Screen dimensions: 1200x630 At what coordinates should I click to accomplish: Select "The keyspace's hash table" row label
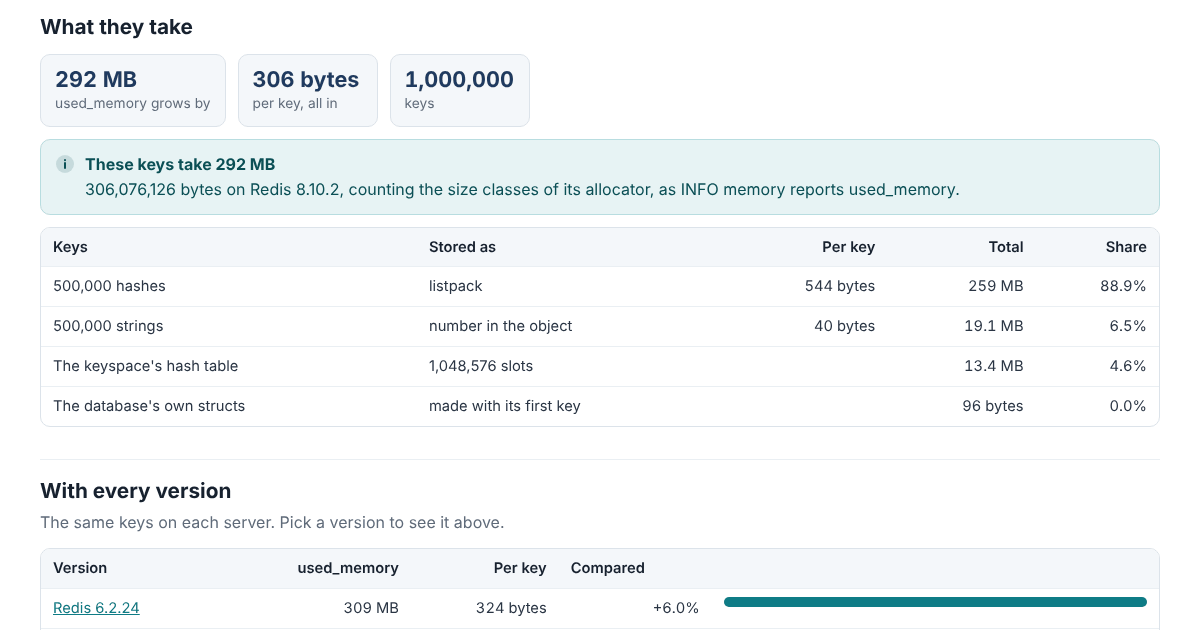click(146, 366)
